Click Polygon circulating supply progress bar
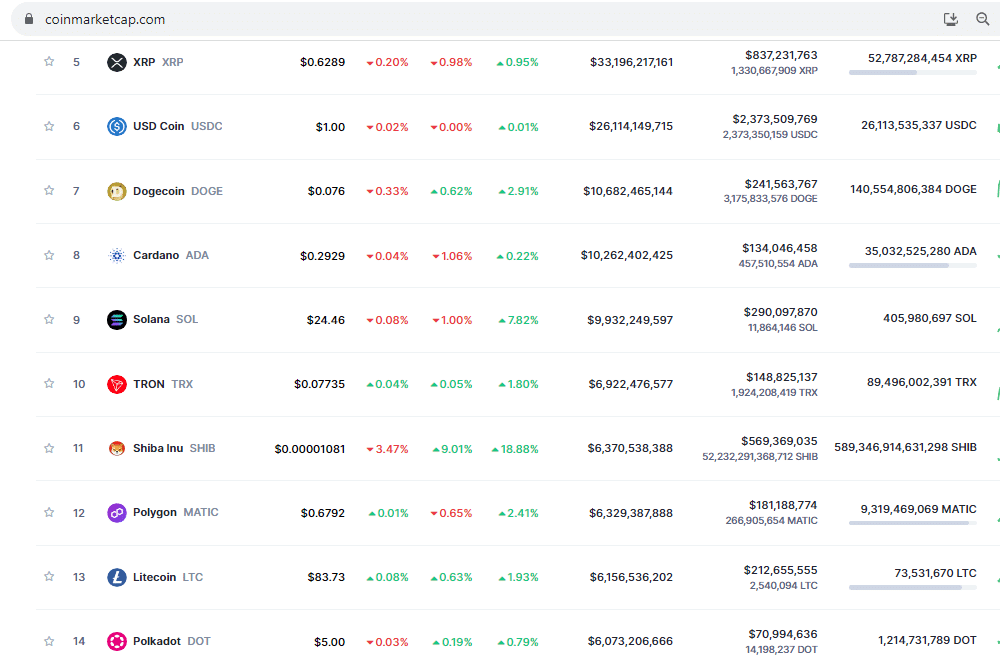Viewport: 1000px width, 664px height. point(913,523)
